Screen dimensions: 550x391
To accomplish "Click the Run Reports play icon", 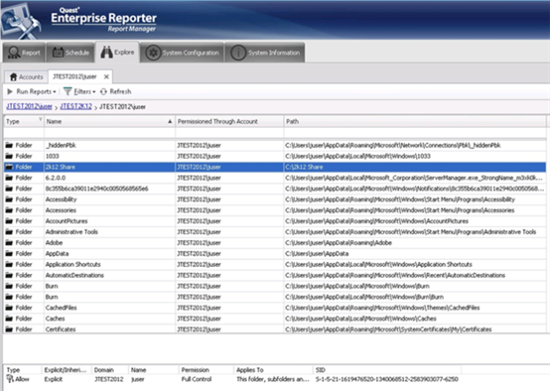I will [x=10, y=92].
